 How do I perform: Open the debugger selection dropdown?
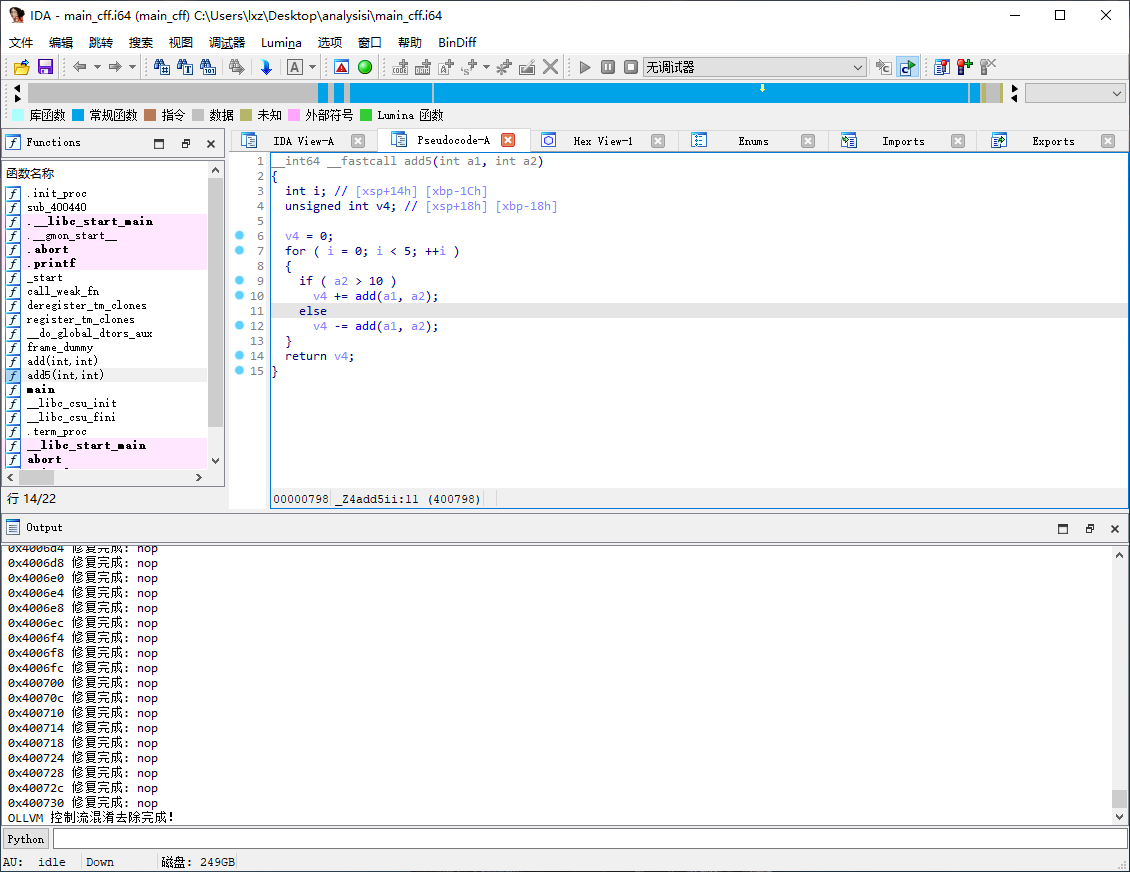tap(858, 67)
